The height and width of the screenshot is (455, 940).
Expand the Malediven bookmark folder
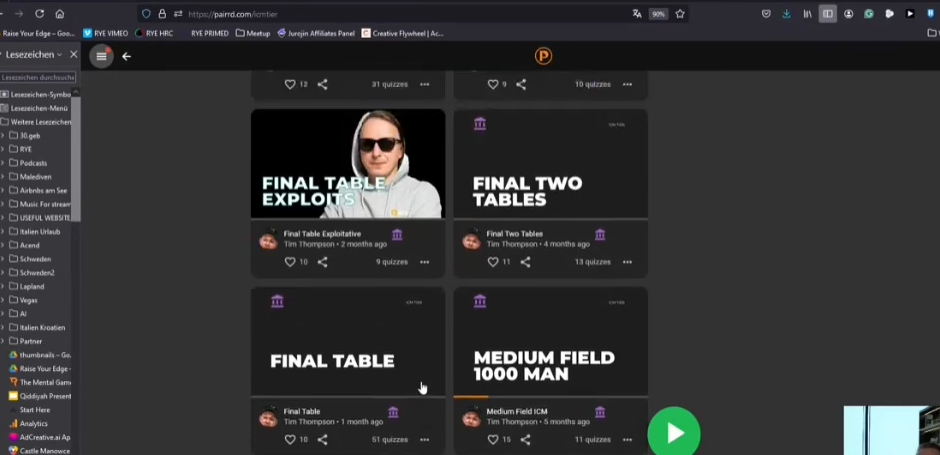(x=2, y=177)
